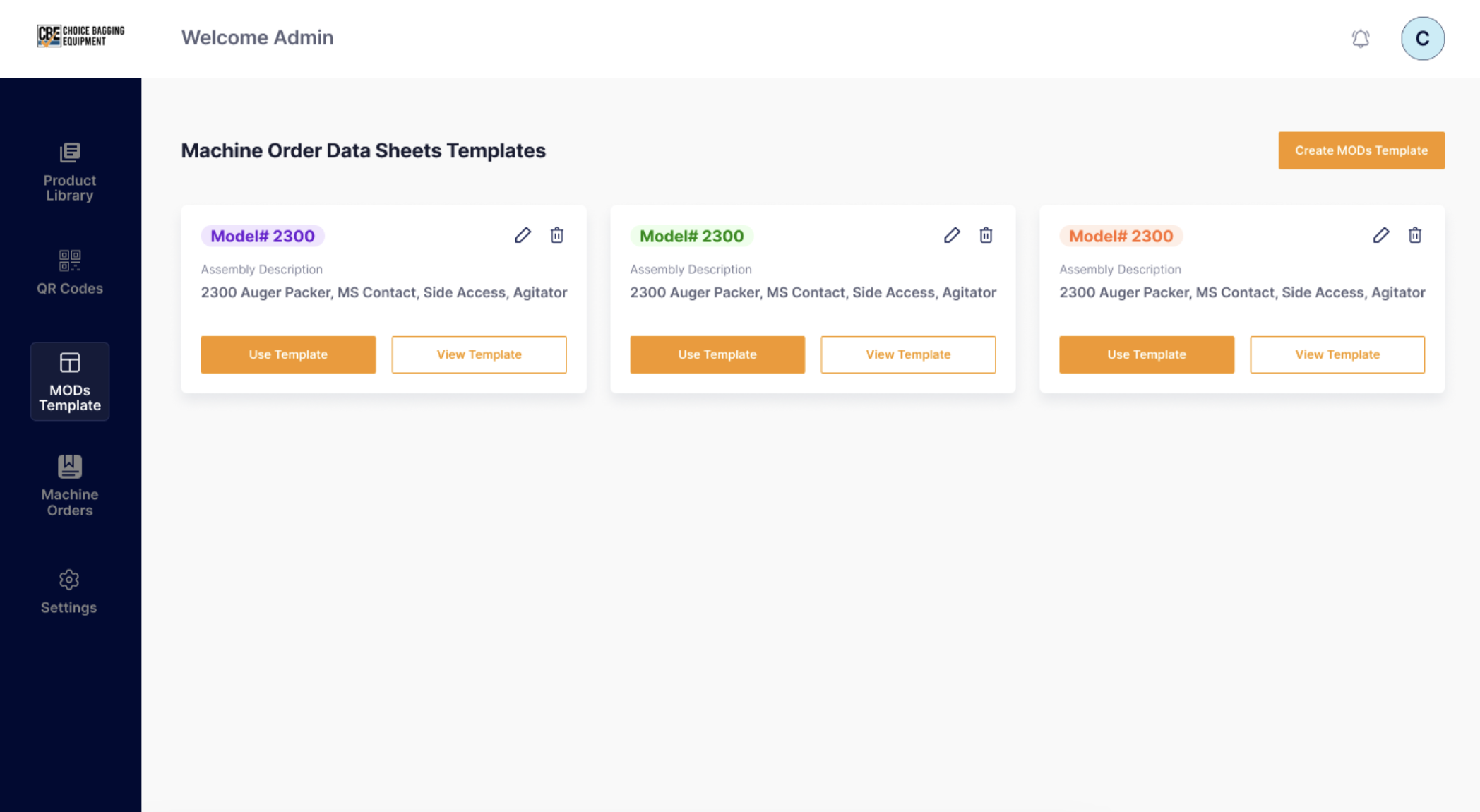This screenshot has width=1480, height=812.
Task: Delete the orange Model# 2300 template
Action: [1415, 235]
